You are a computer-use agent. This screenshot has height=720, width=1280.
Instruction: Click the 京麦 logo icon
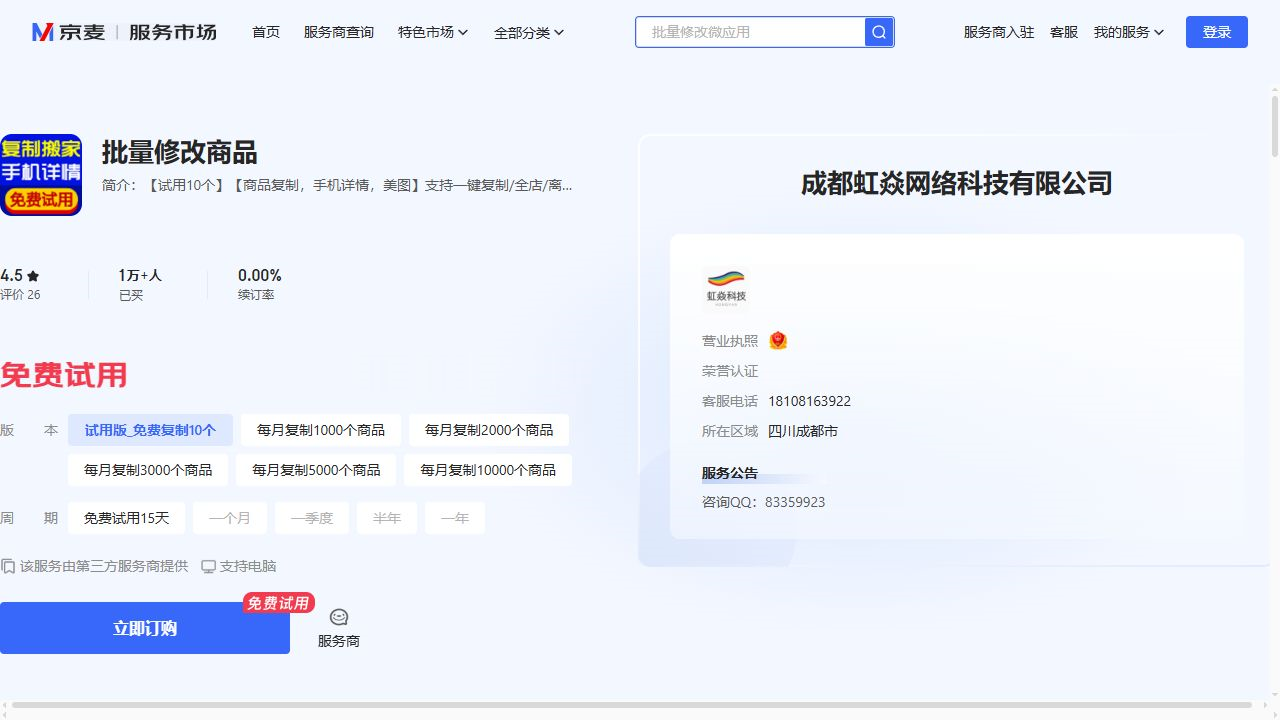(42, 32)
